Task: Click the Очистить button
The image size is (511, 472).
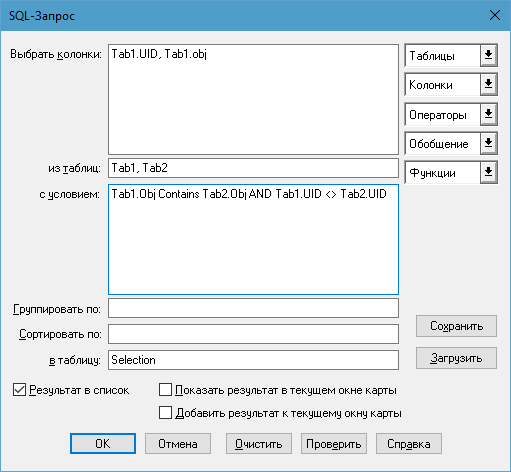Action: [259, 444]
